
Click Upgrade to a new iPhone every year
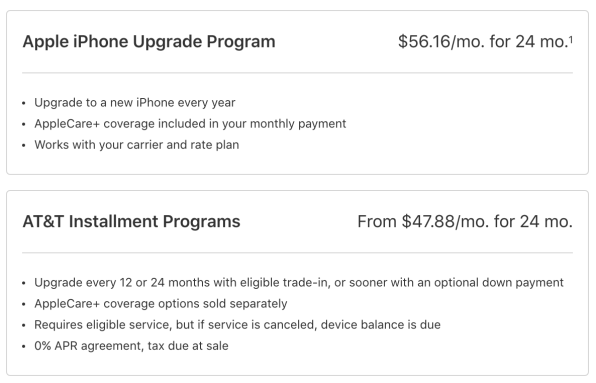135,103
